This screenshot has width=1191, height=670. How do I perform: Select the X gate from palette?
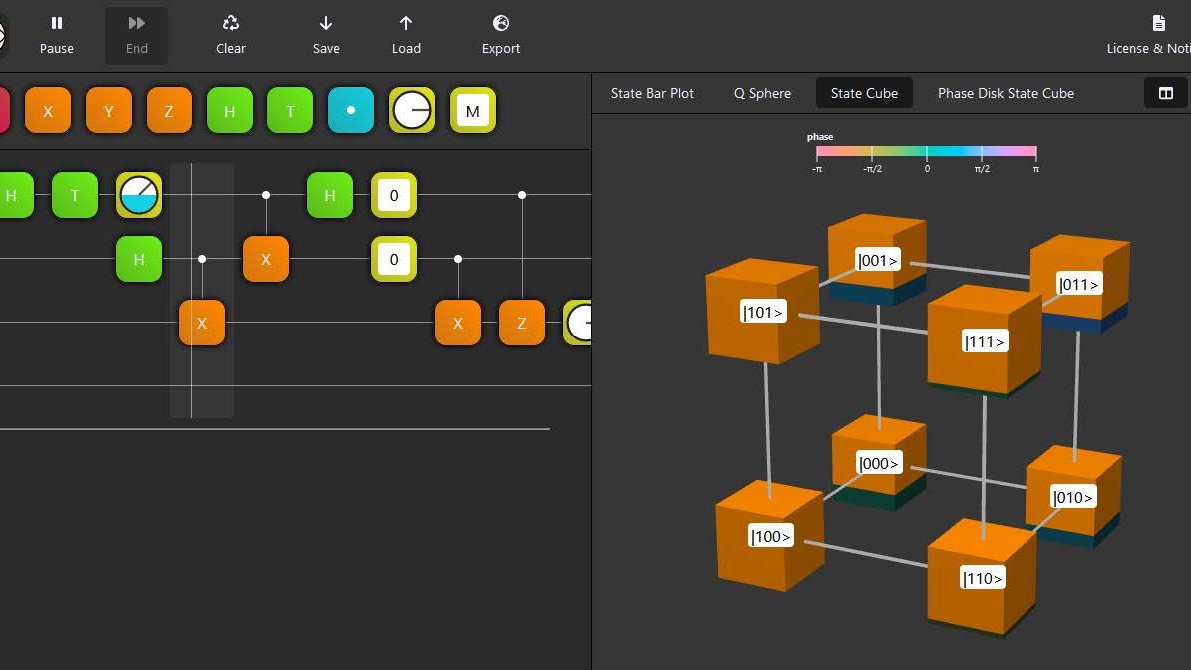[48, 111]
